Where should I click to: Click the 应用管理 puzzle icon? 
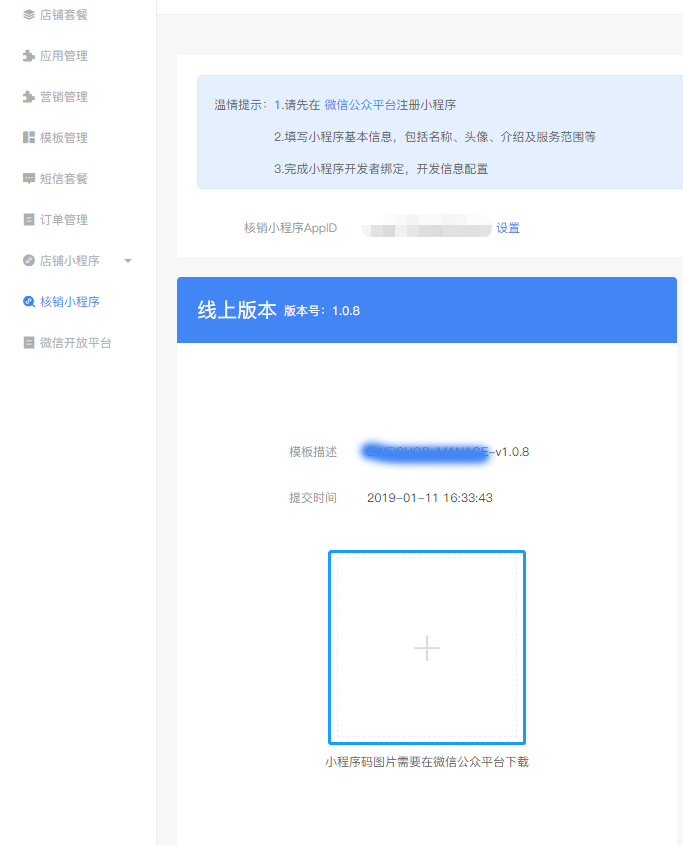coord(29,56)
